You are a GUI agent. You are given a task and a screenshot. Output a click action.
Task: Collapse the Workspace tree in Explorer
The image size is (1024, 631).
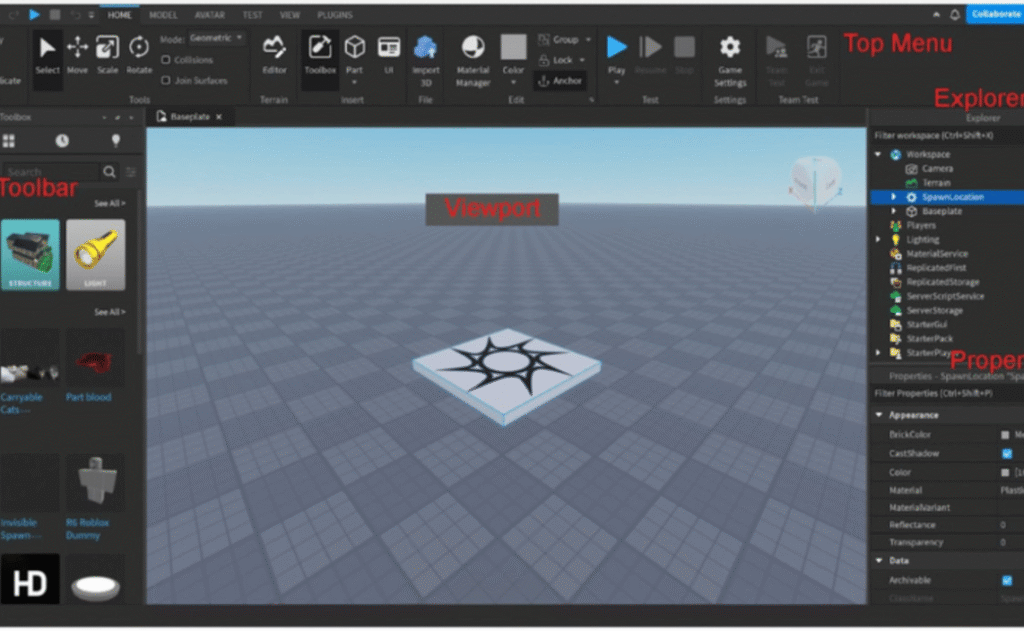pyautogui.click(x=876, y=154)
